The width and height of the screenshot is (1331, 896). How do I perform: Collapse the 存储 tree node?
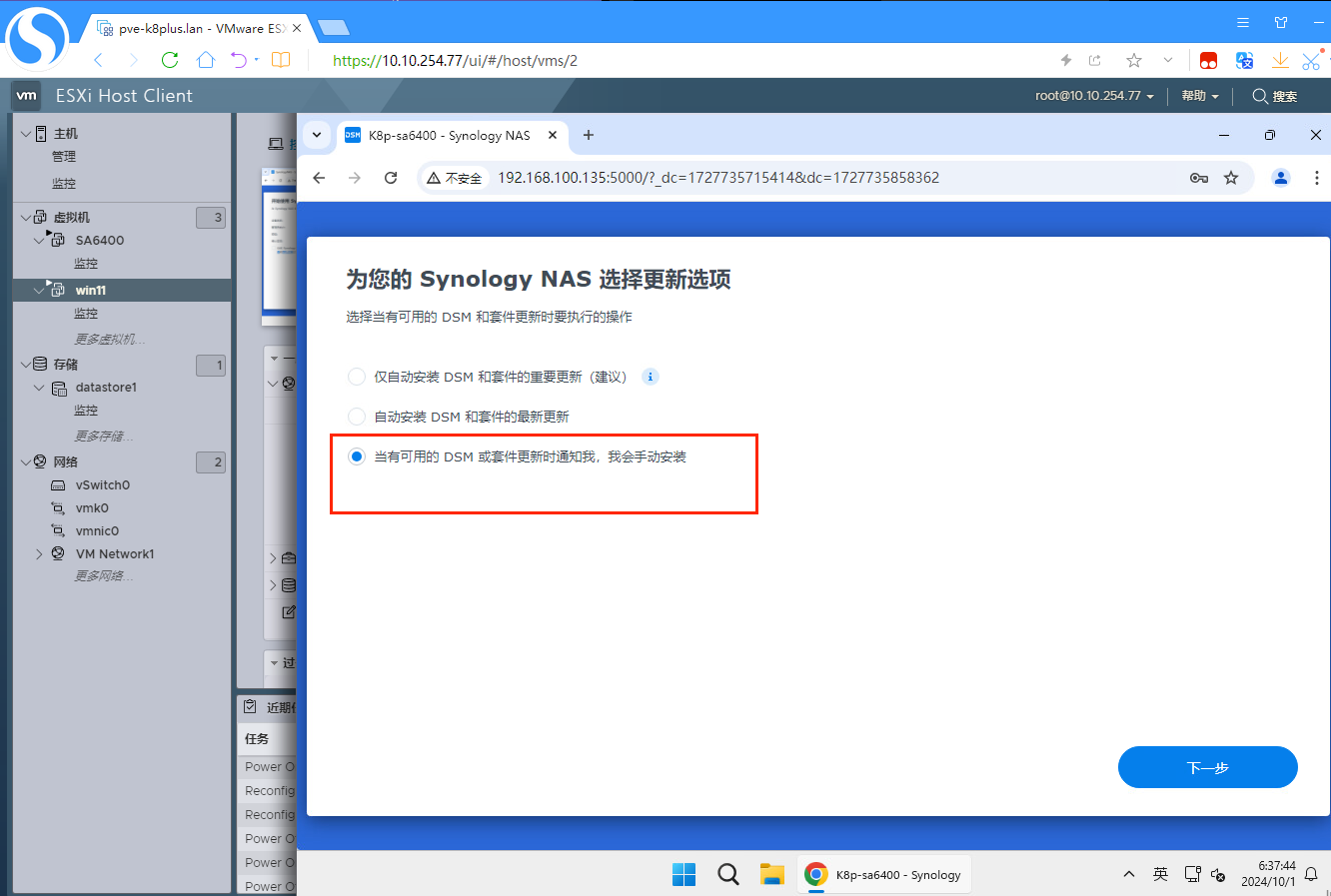click(x=26, y=364)
